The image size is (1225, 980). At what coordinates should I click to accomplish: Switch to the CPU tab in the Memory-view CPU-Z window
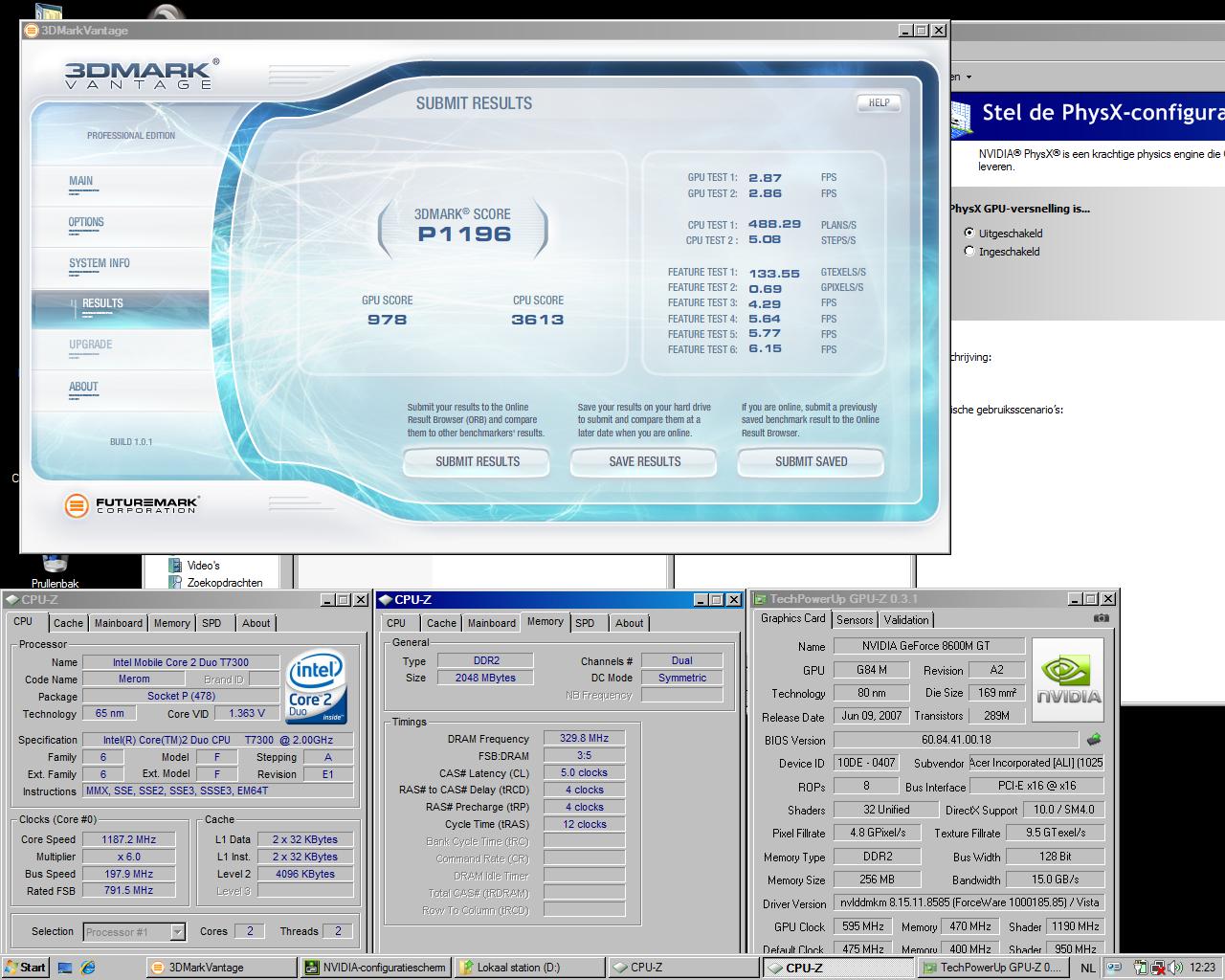tap(396, 623)
